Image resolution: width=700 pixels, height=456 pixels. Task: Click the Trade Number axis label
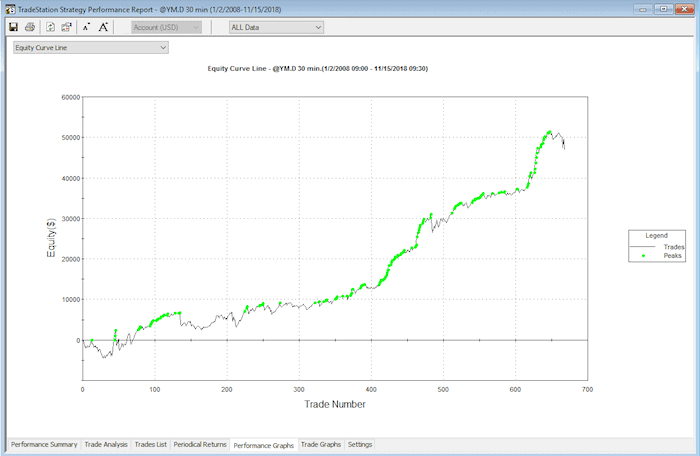point(335,404)
